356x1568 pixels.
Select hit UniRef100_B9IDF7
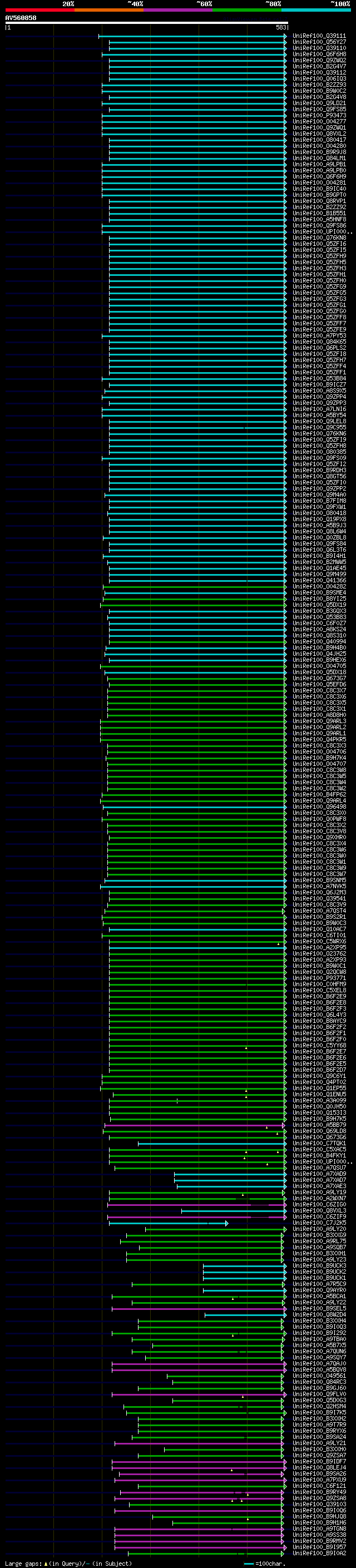pos(319,1461)
